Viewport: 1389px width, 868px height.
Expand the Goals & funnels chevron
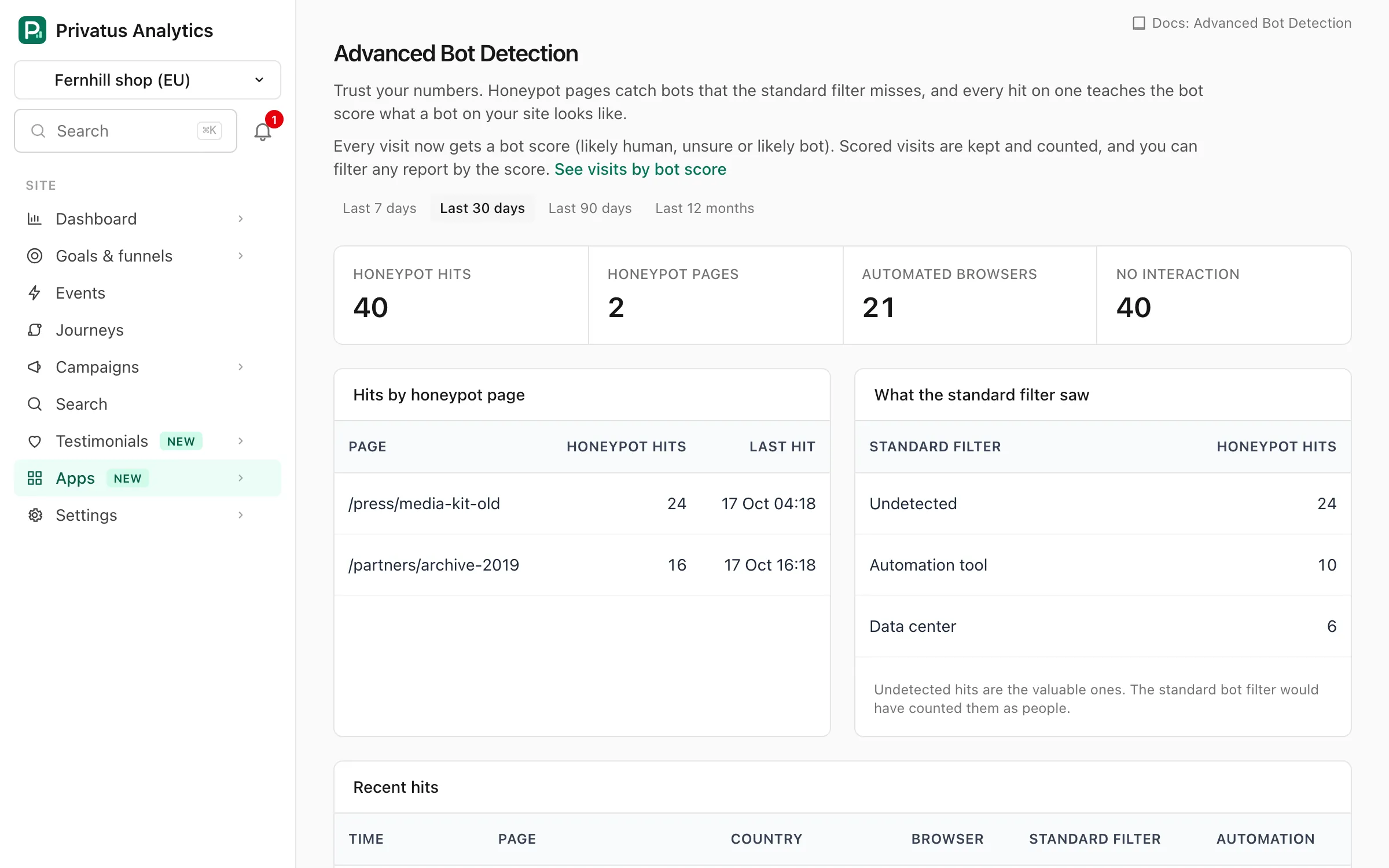click(241, 256)
